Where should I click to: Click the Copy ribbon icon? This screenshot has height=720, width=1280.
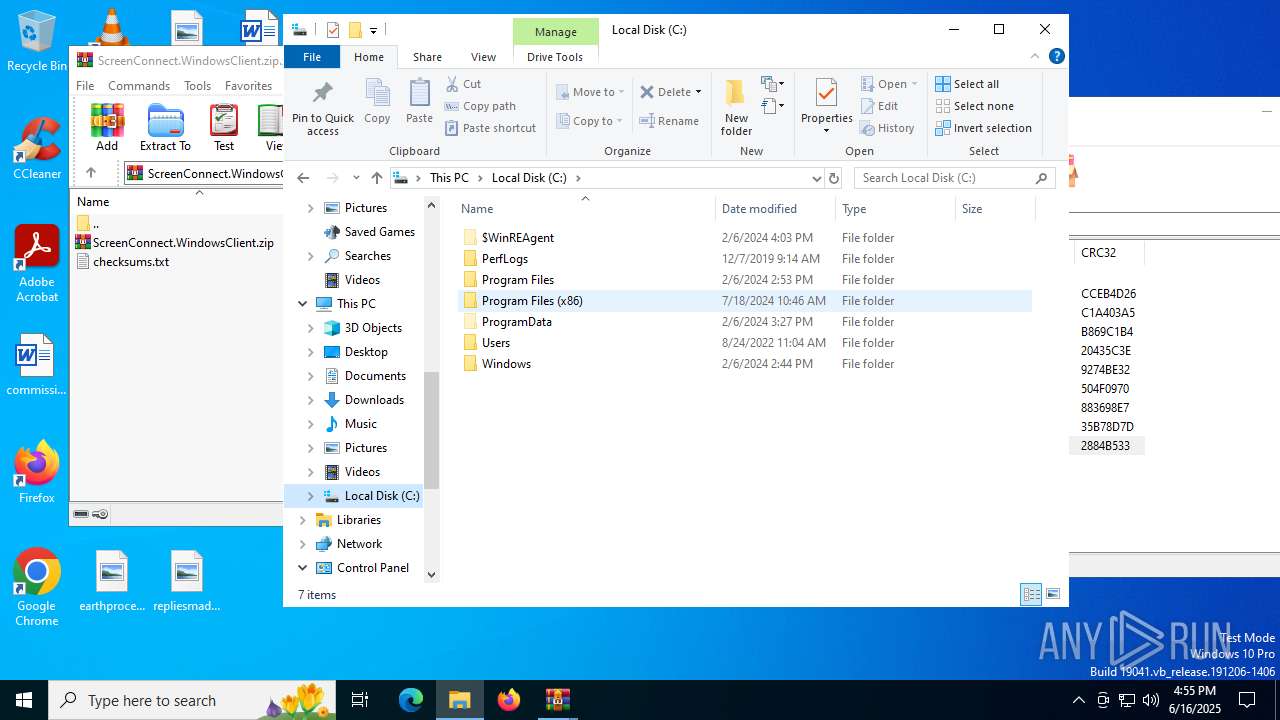377,102
